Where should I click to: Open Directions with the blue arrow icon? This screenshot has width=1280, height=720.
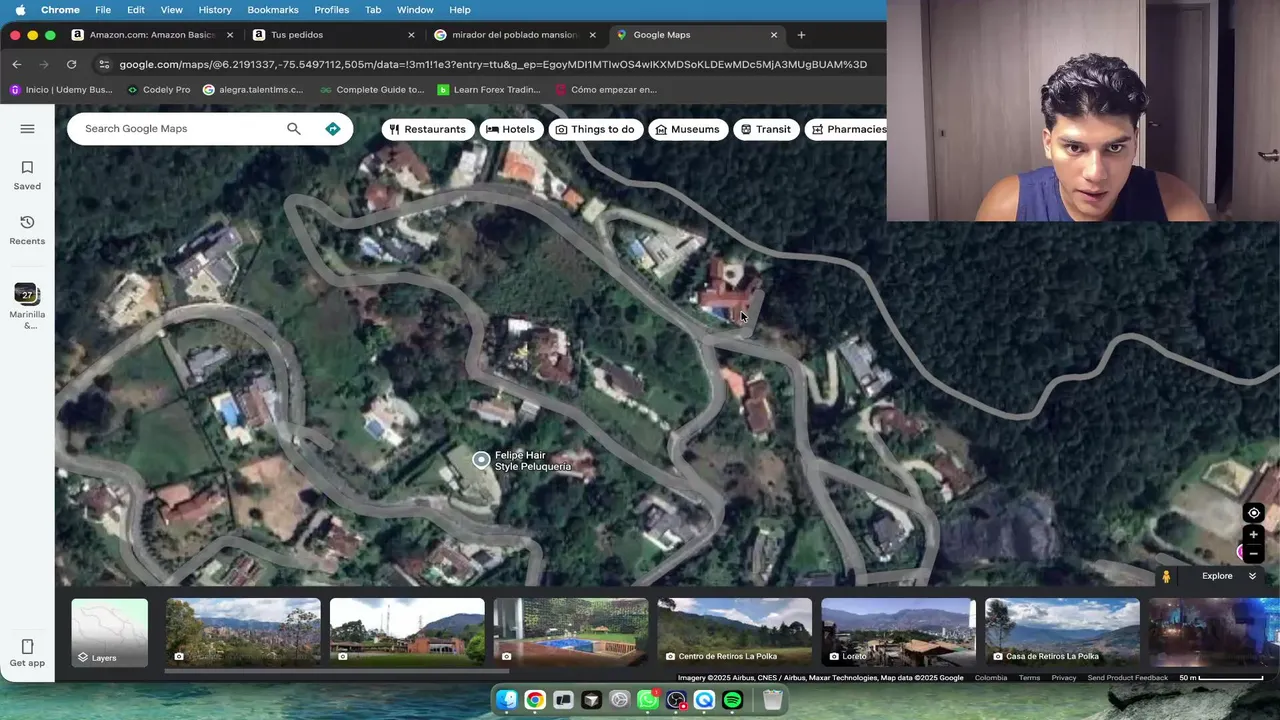click(333, 129)
